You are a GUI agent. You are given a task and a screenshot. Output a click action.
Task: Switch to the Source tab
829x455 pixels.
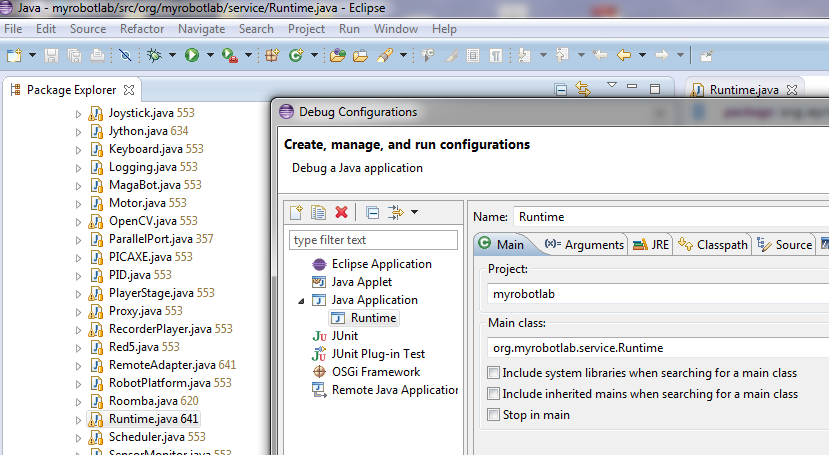(x=785, y=245)
